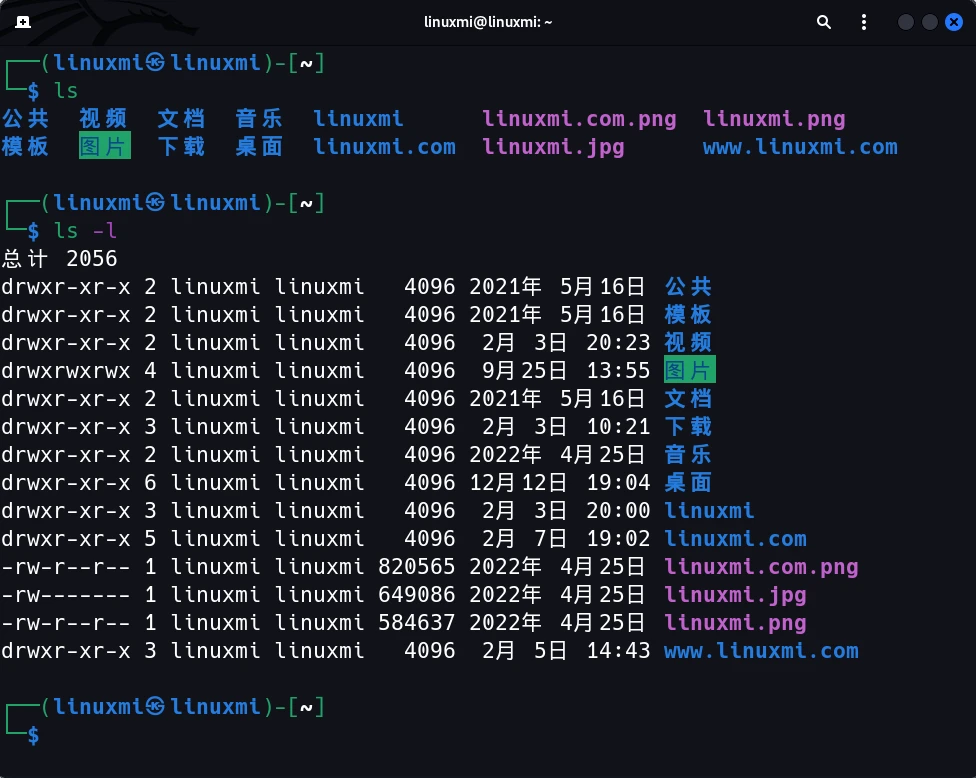Image resolution: width=976 pixels, height=778 pixels.
Task: Click 视频 in the first ls output
Action: pos(103,118)
